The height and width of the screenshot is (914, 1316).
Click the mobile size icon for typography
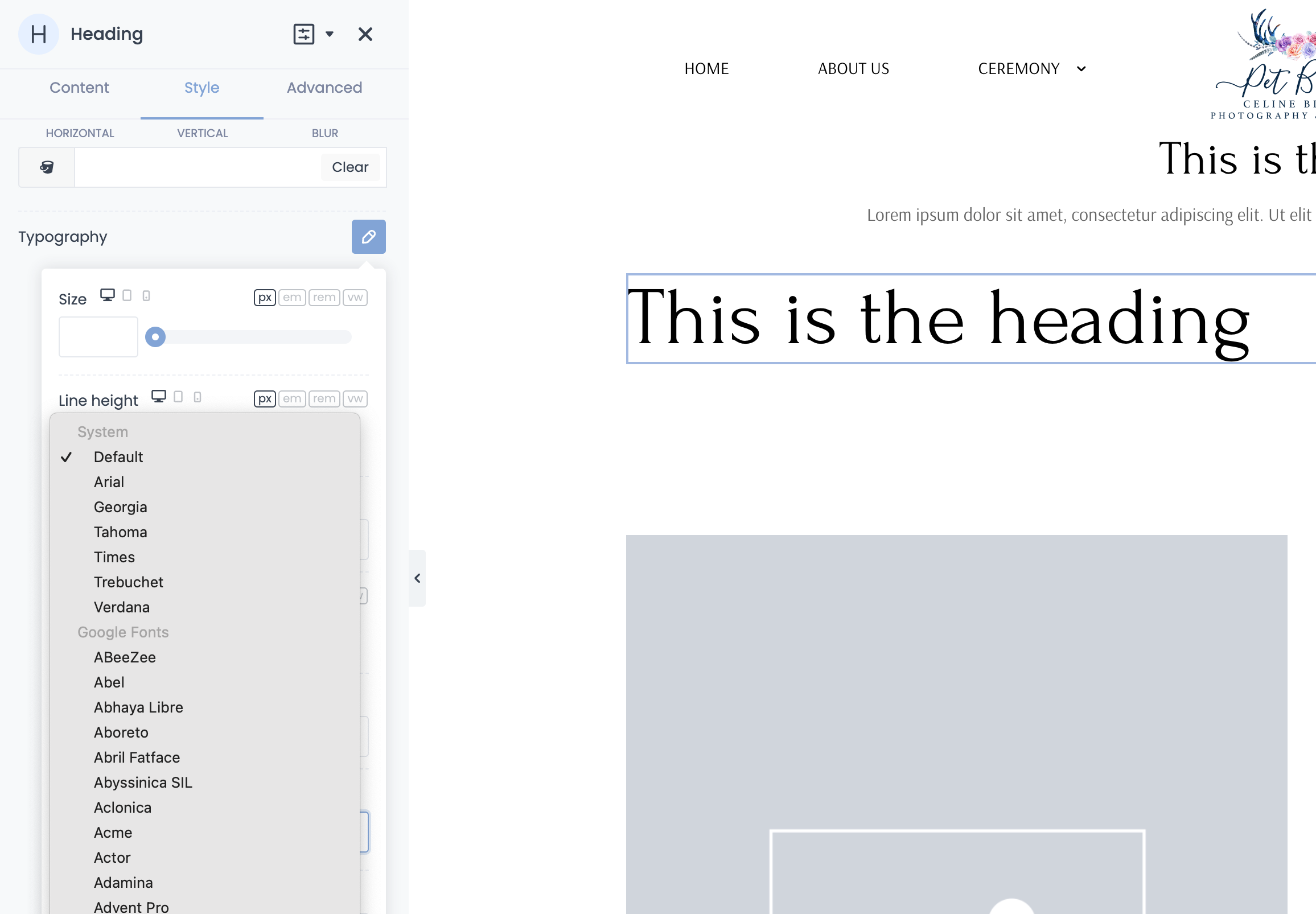[x=147, y=296]
